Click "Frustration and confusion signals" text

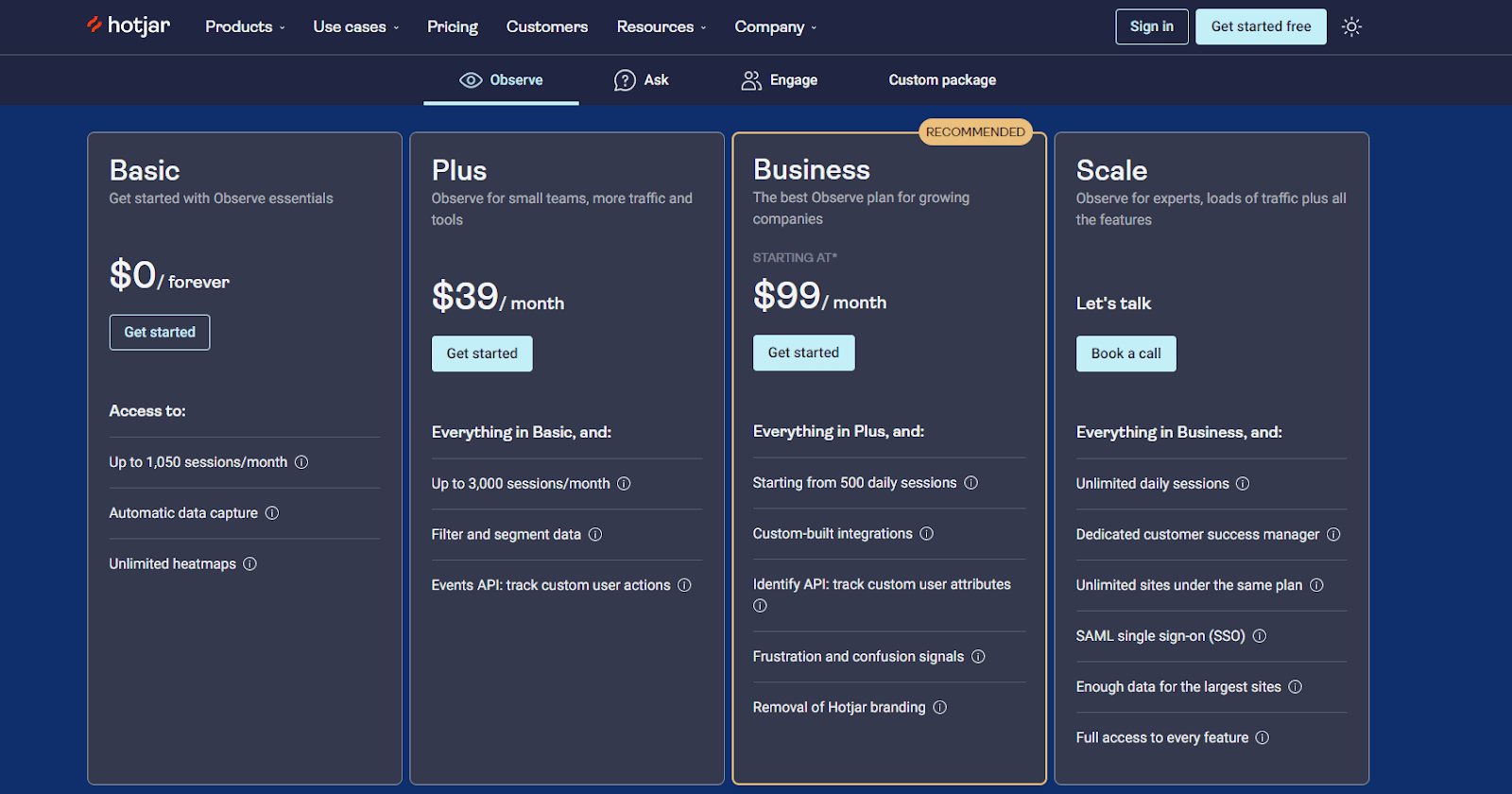(x=858, y=657)
